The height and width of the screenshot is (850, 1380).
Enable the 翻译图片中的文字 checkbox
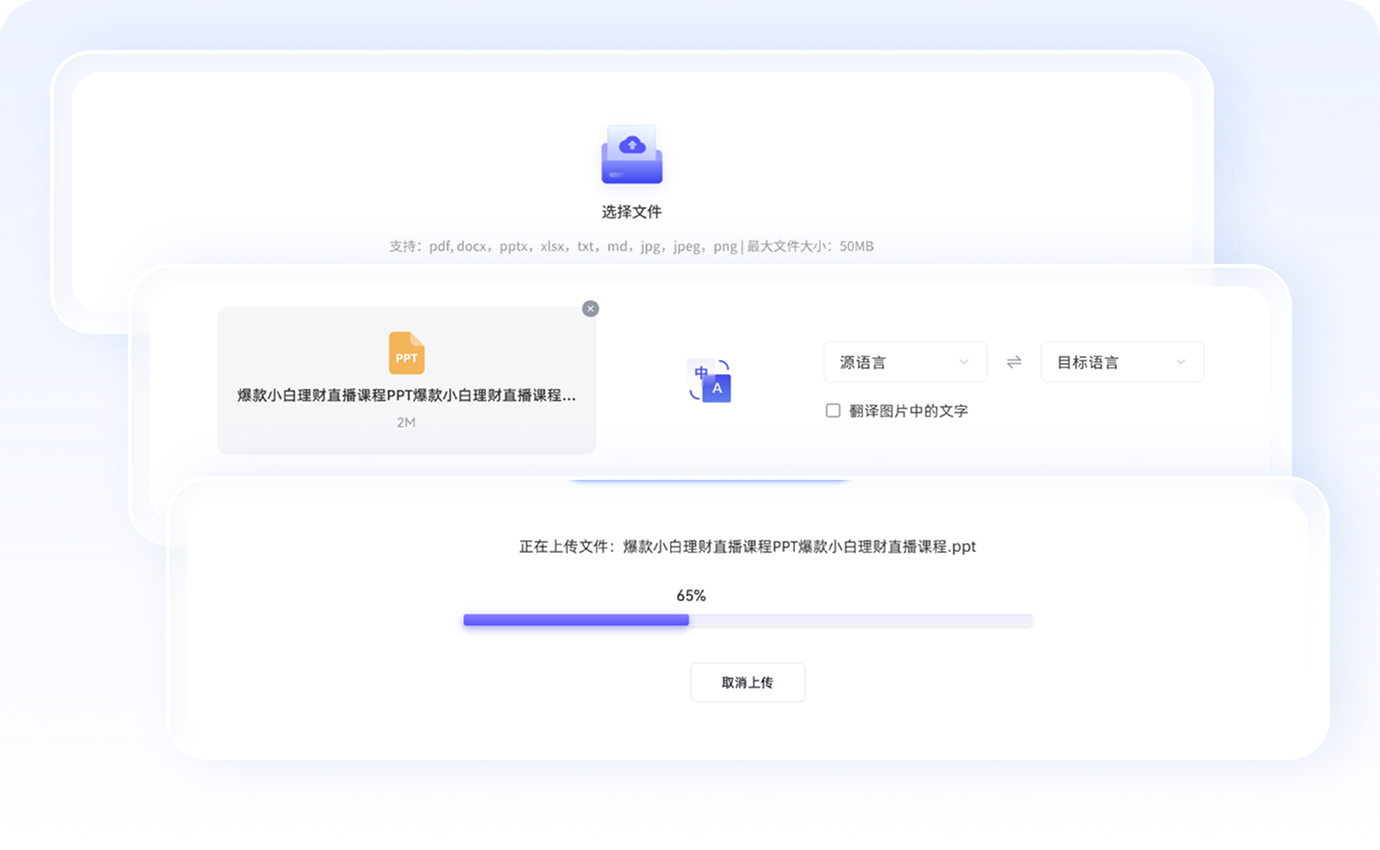click(833, 410)
